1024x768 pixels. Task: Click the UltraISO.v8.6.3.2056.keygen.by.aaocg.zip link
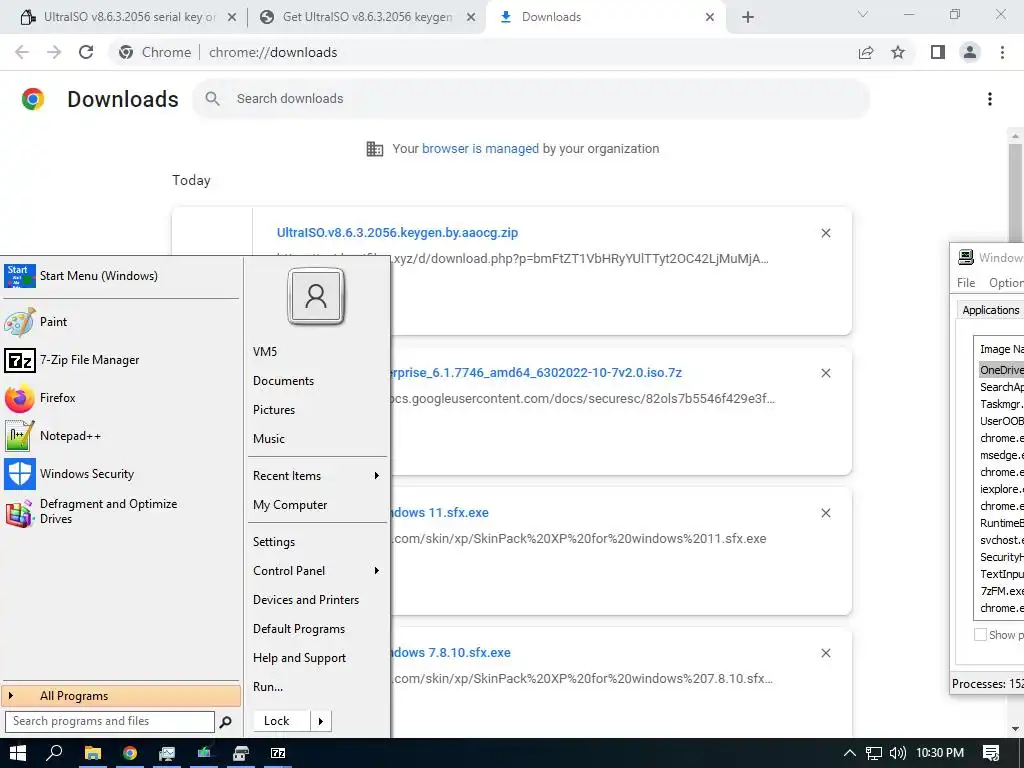pyautogui.click(x=397, y=232)
